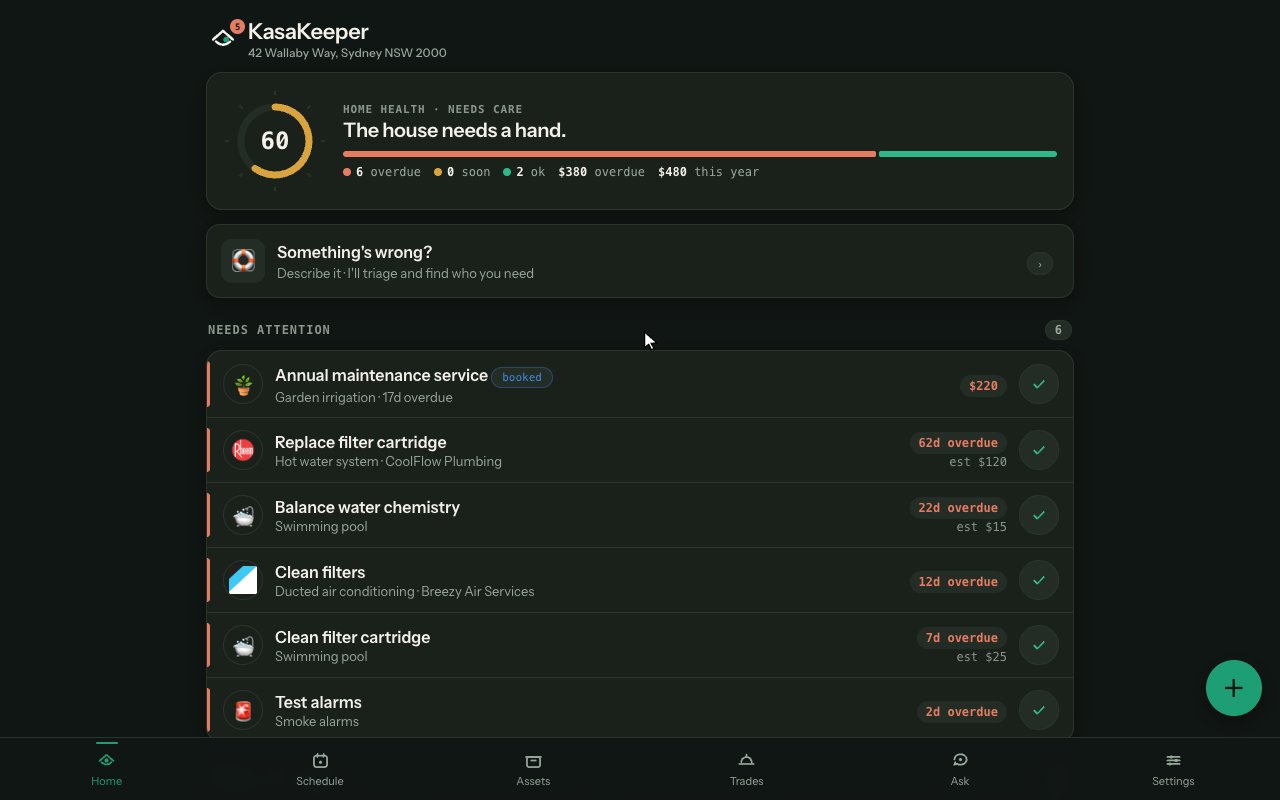Click the Needs Attention count badge 6
Screen dimensions: 1280x800
[1058, 330]
